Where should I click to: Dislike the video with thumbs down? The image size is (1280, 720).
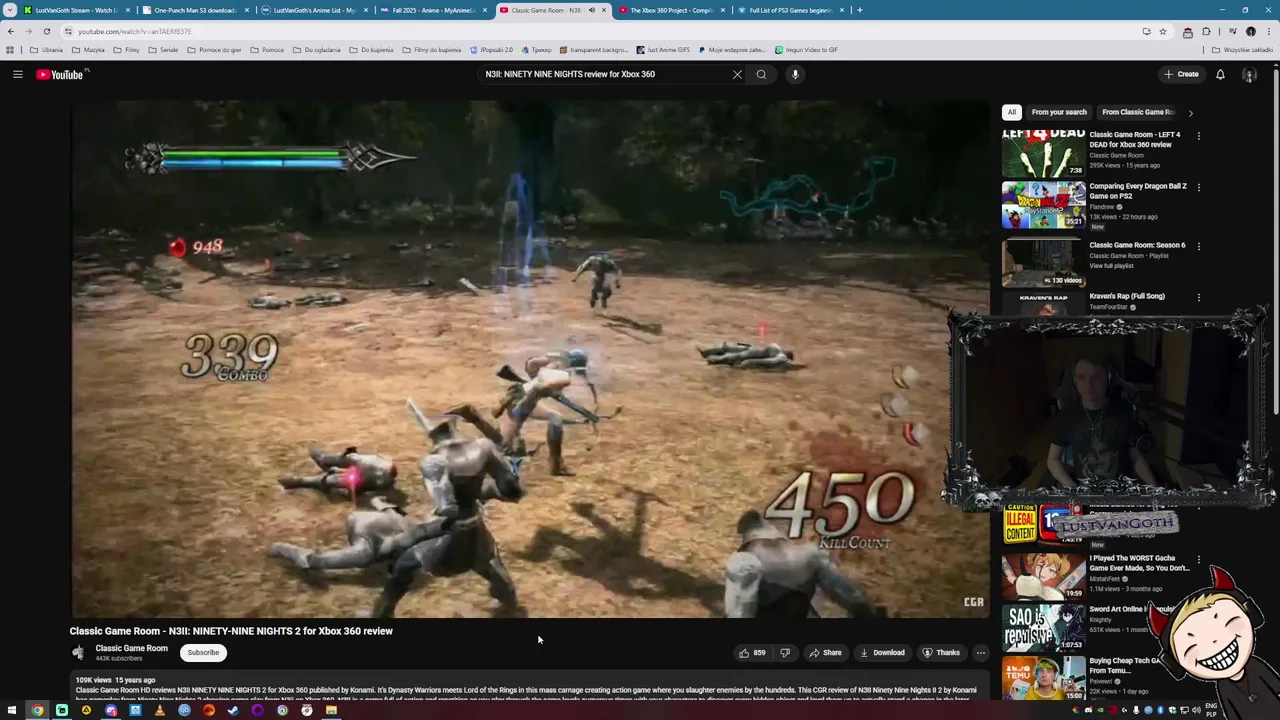(x=785, y=653)
